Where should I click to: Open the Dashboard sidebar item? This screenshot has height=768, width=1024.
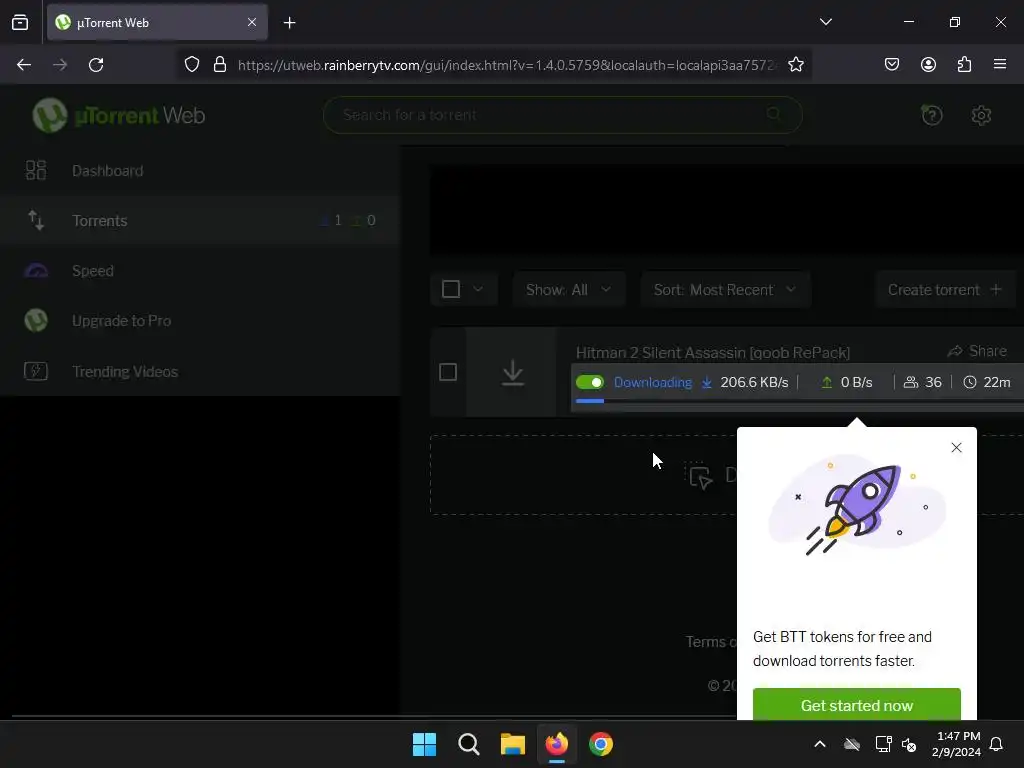199,170
